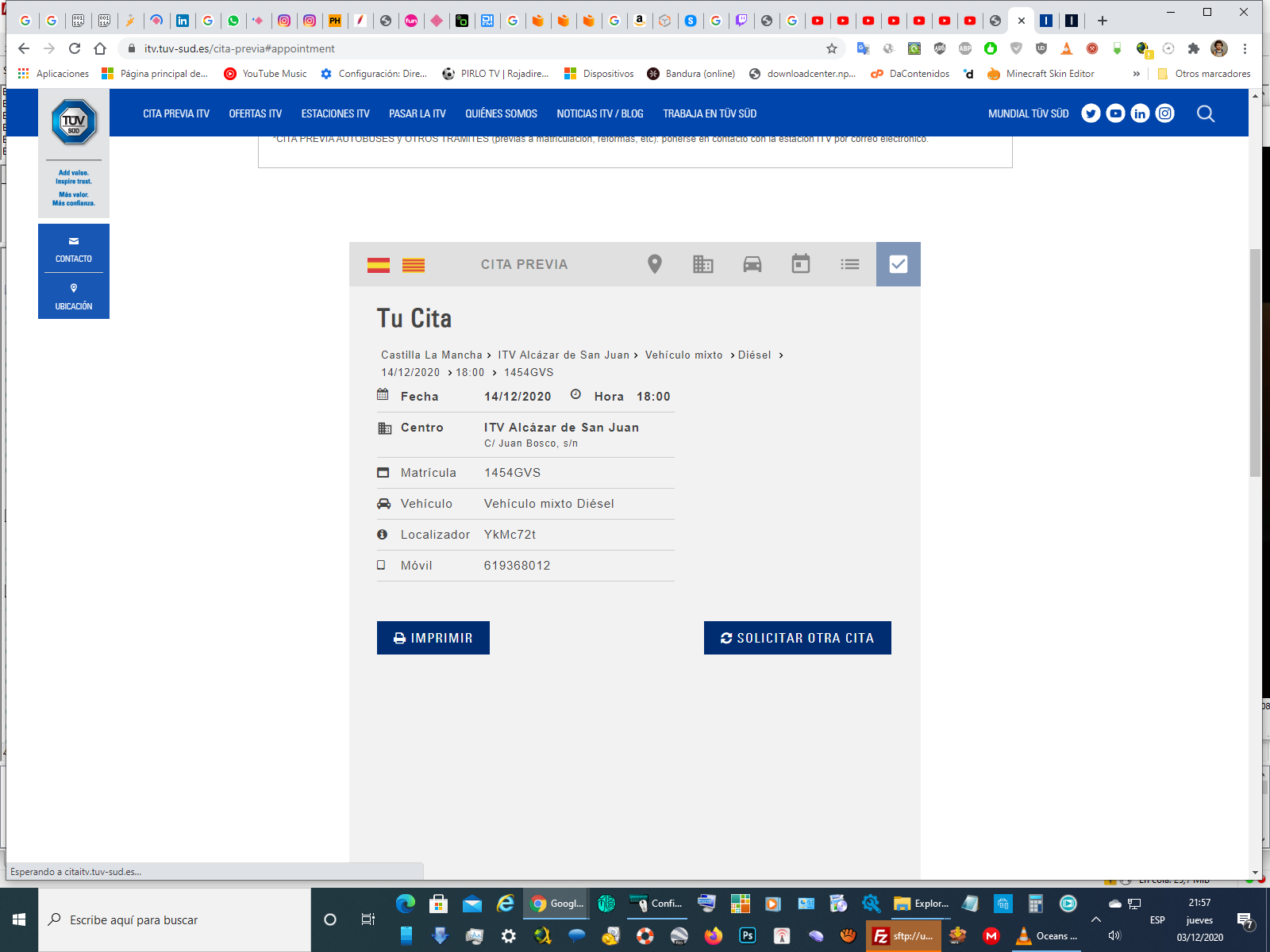Open the calendar date step icon

coord(801,264)
